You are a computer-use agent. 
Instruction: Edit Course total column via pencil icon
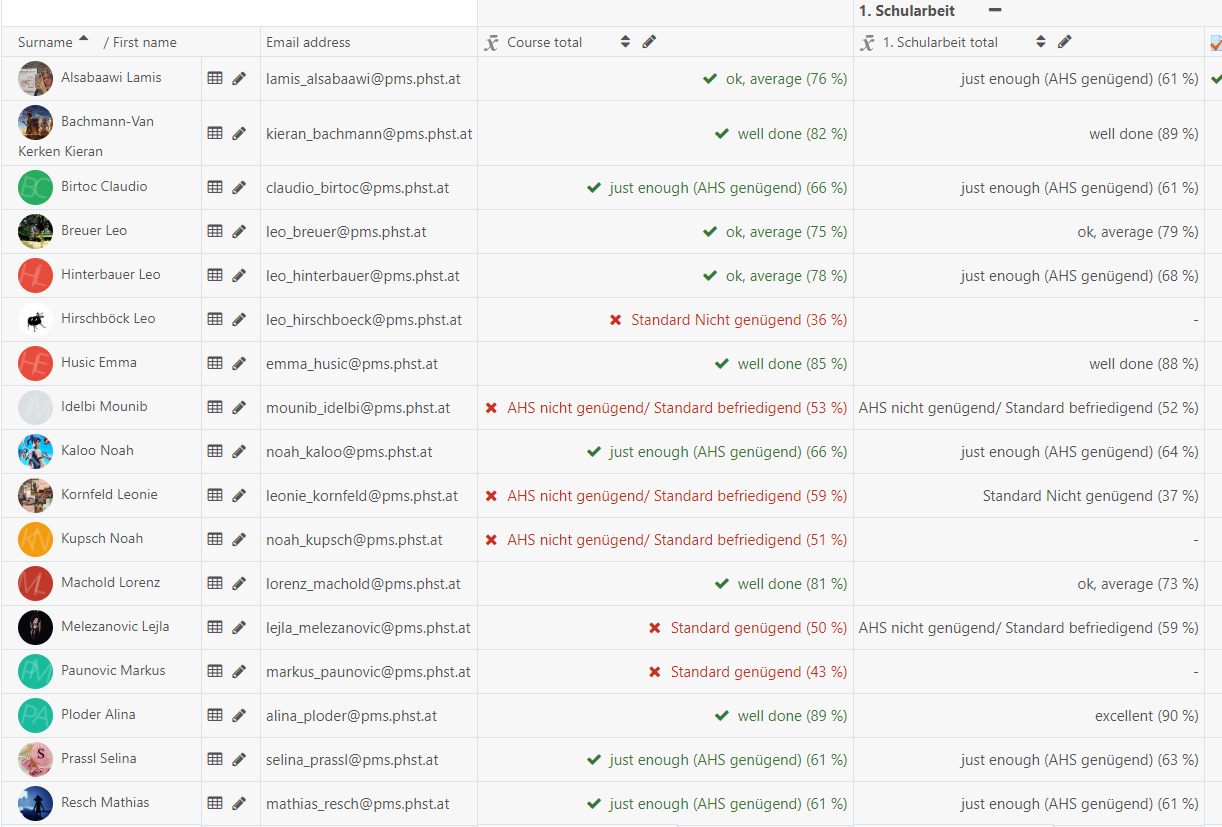point(649,42)
